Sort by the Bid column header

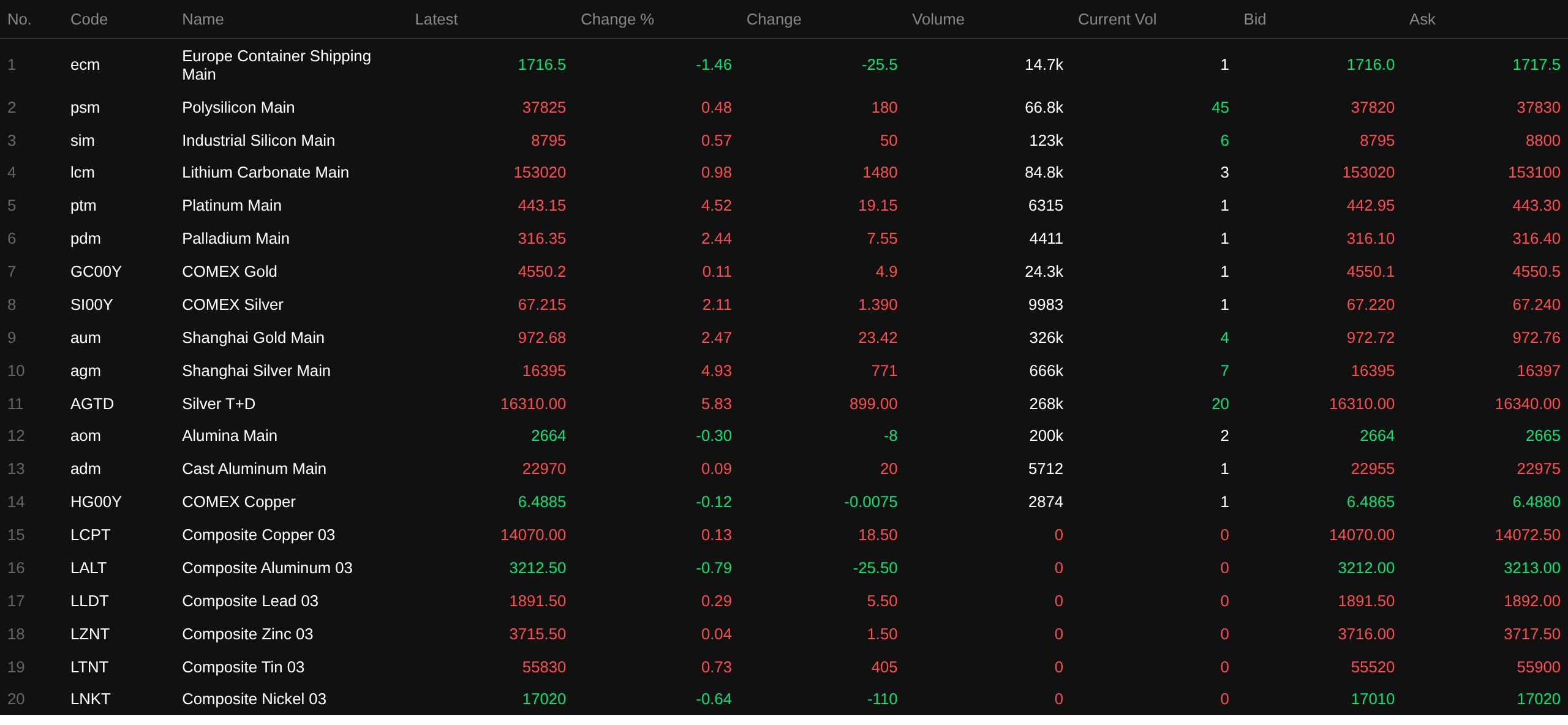click(x=1254, y=20)
